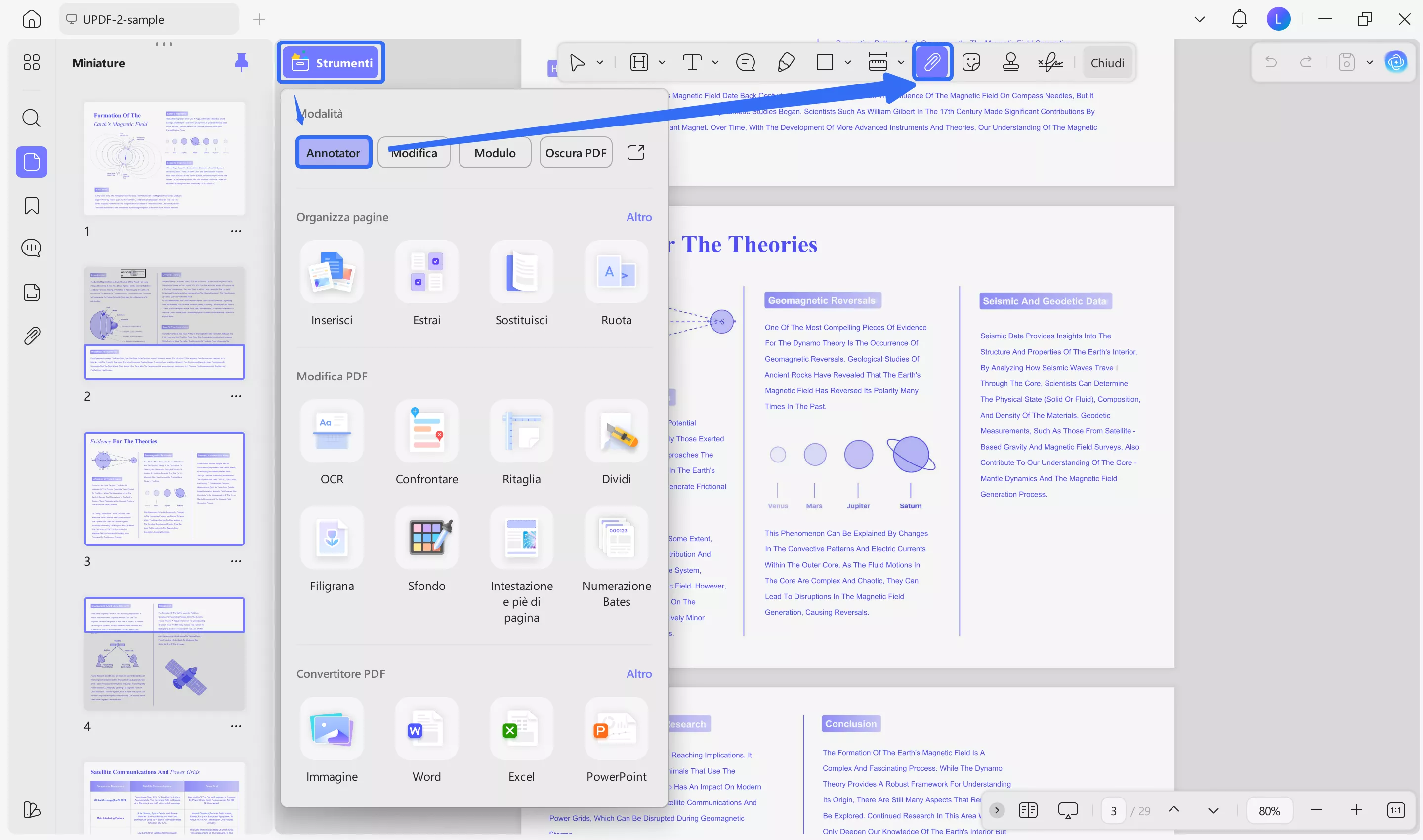Open the search panel icon

coord(32,118)
